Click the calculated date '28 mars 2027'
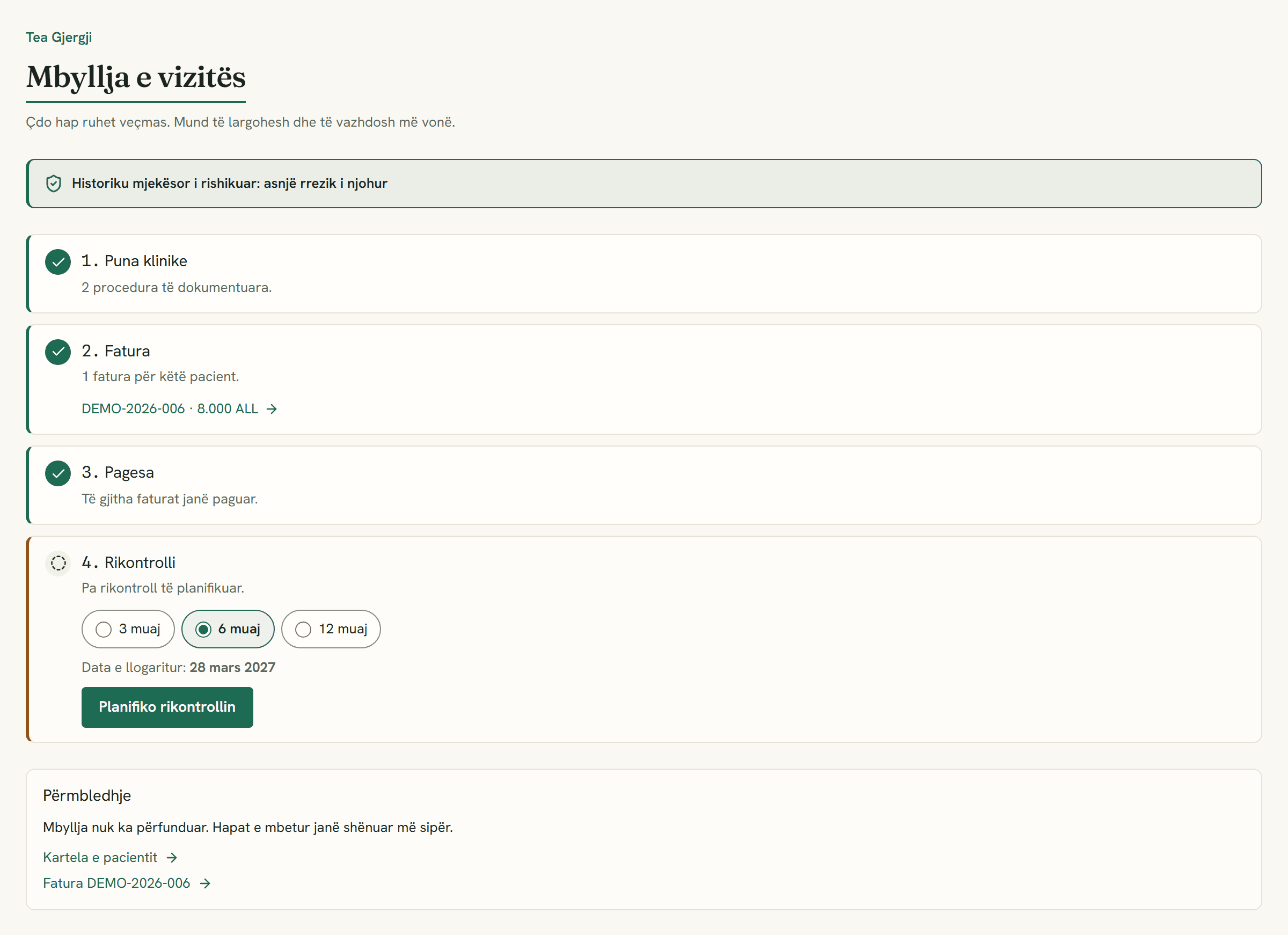The height and width of the screenshot is (935, 1288). pos(232,668)
